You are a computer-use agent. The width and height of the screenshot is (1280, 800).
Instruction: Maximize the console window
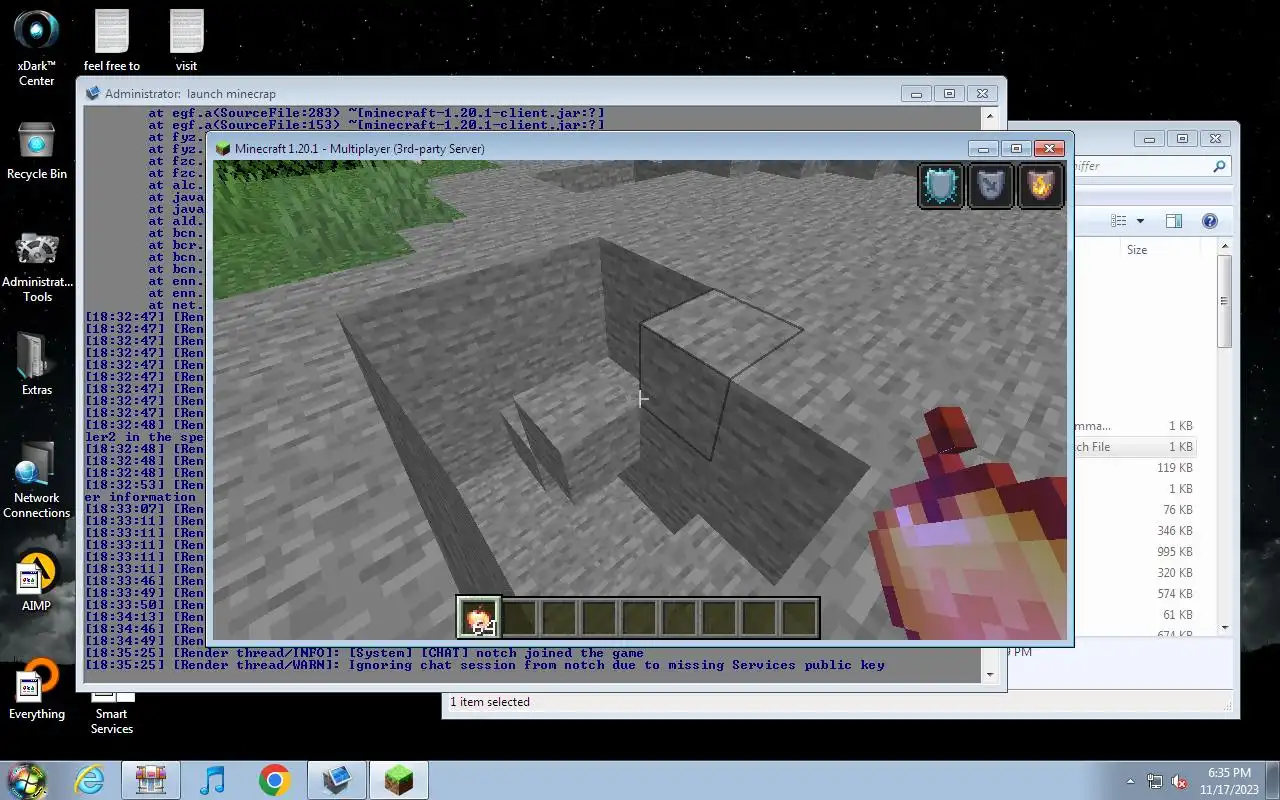[949, 94]
